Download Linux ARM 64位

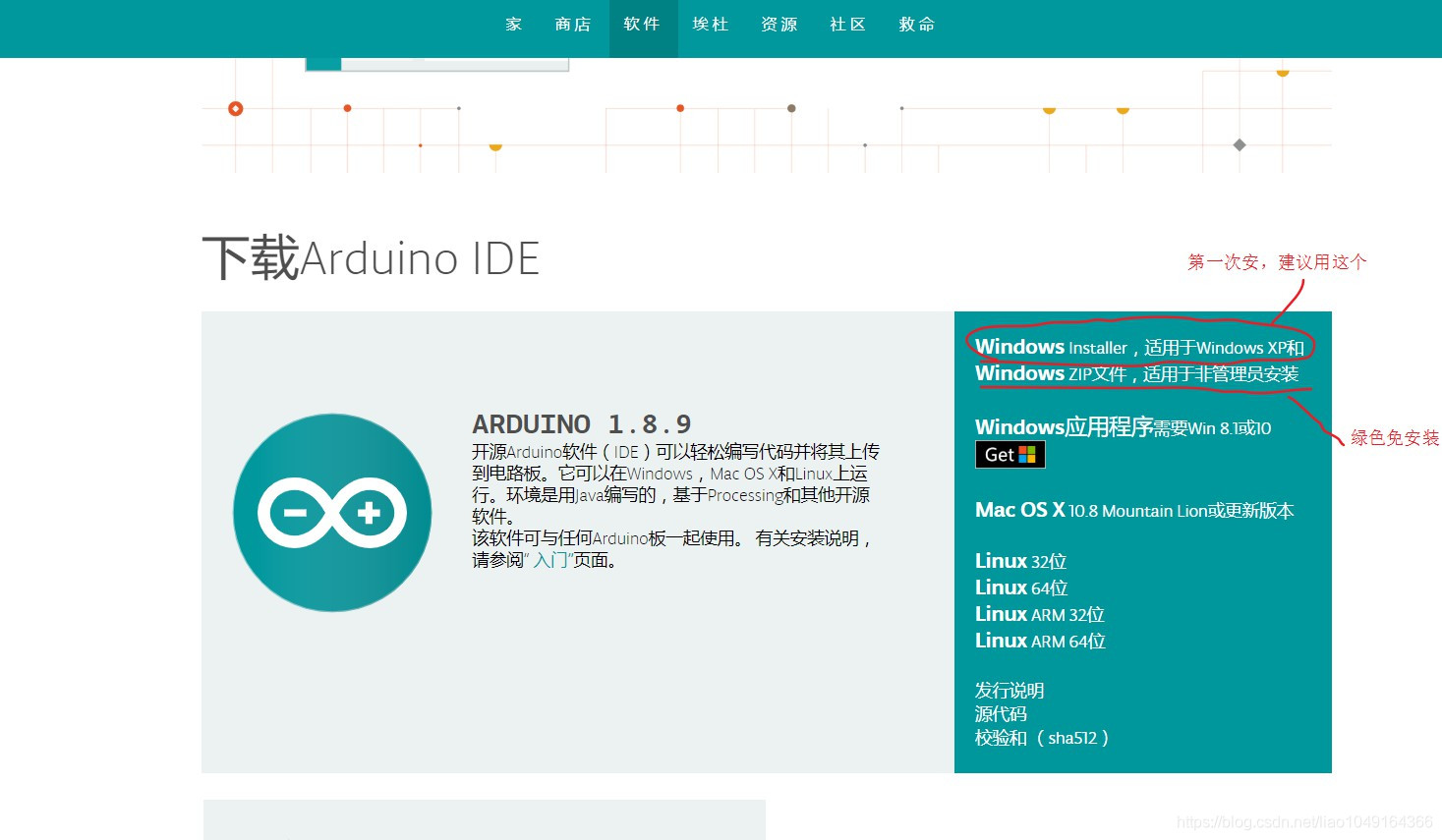(x=1040, y=641)
